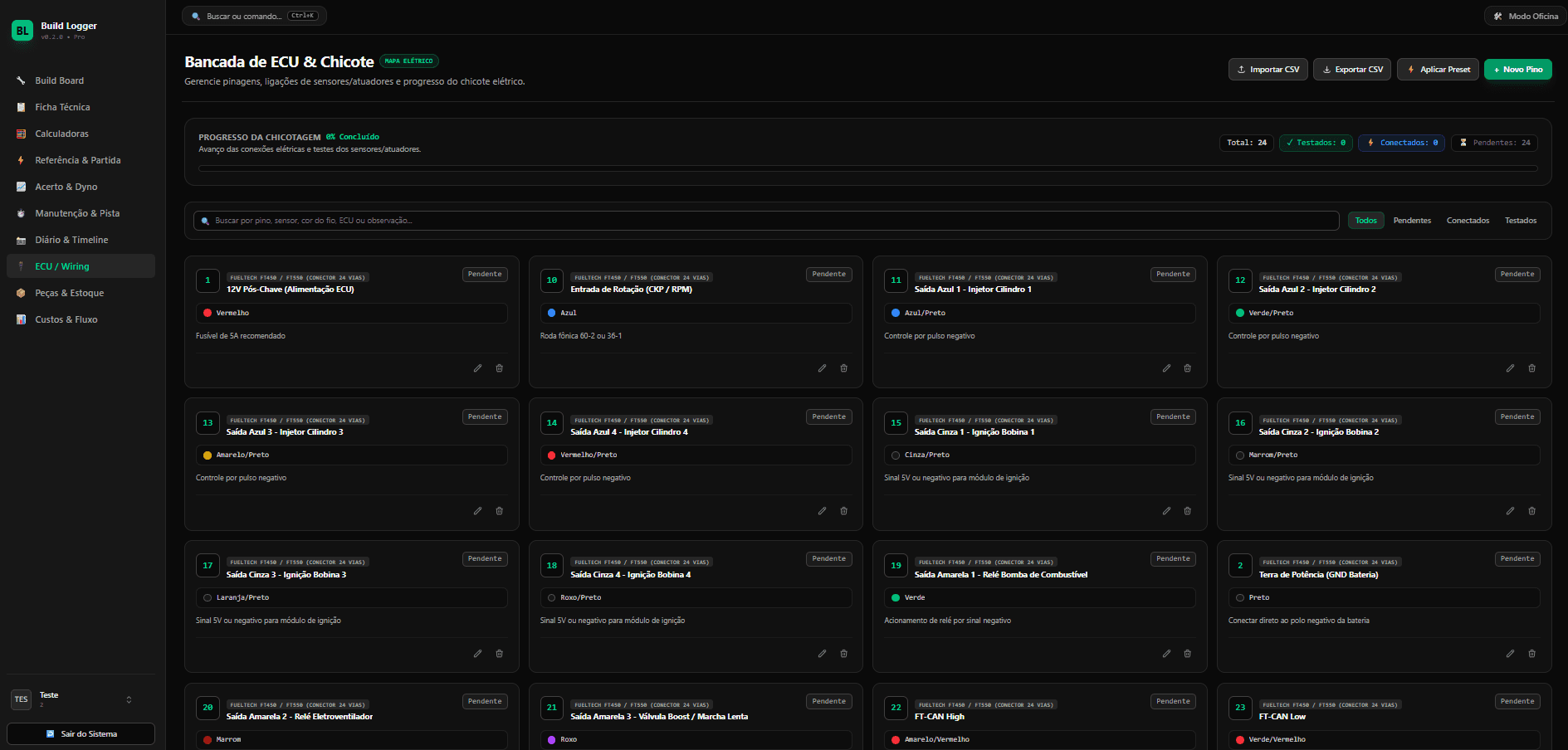Show all pins with Todos filter
The height and width of the screenshot is (750, 1568).
1365,221
